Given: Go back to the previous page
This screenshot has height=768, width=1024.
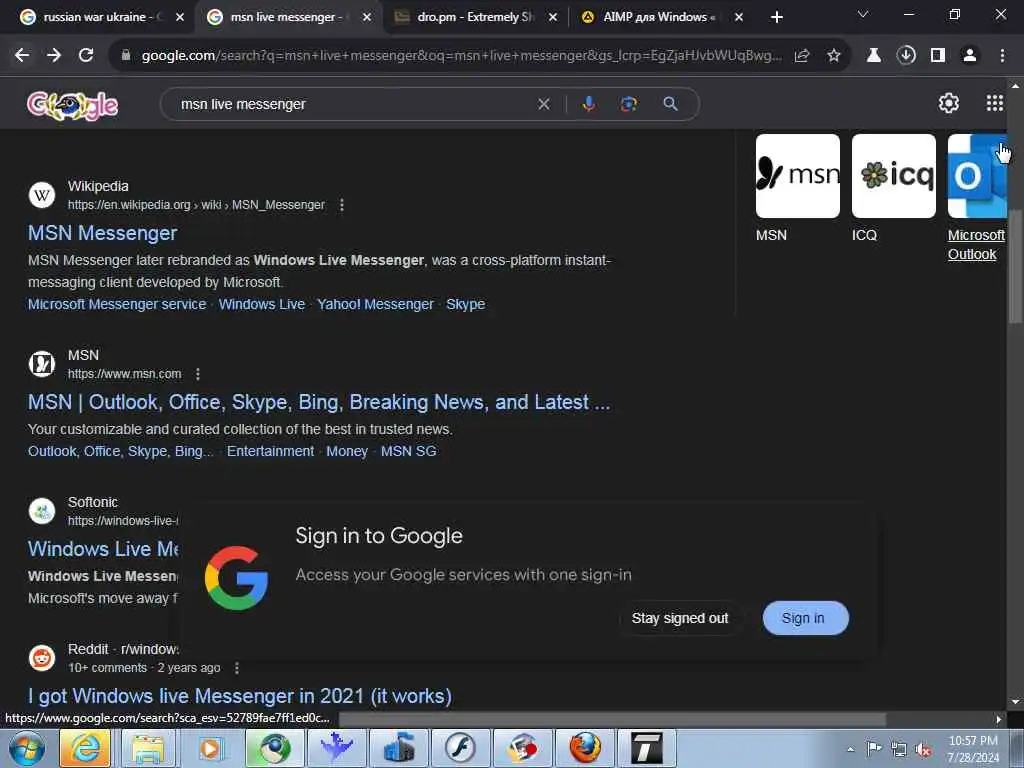Looking at the screenshot, I should point(22,56).
